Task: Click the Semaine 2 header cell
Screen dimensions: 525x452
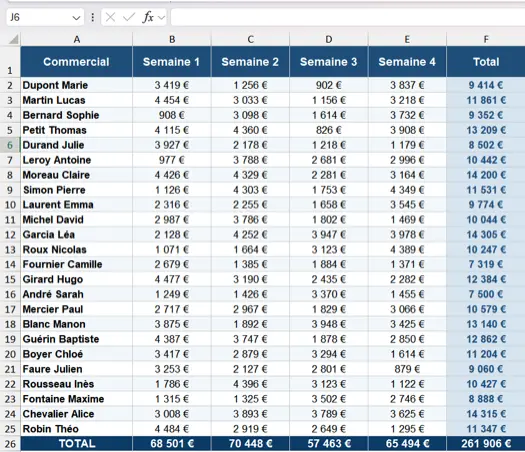Action: click(x=250, y=62)
